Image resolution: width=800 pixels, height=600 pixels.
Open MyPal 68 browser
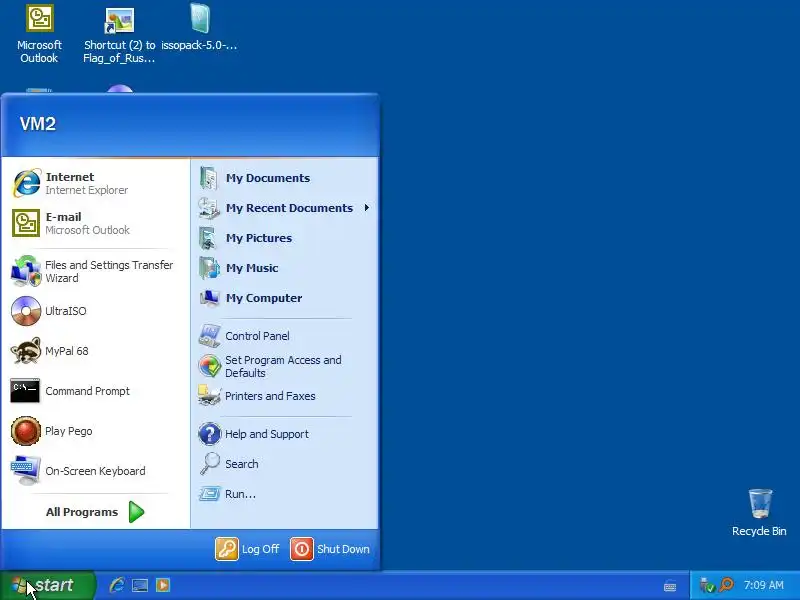(x=95, y=351)
